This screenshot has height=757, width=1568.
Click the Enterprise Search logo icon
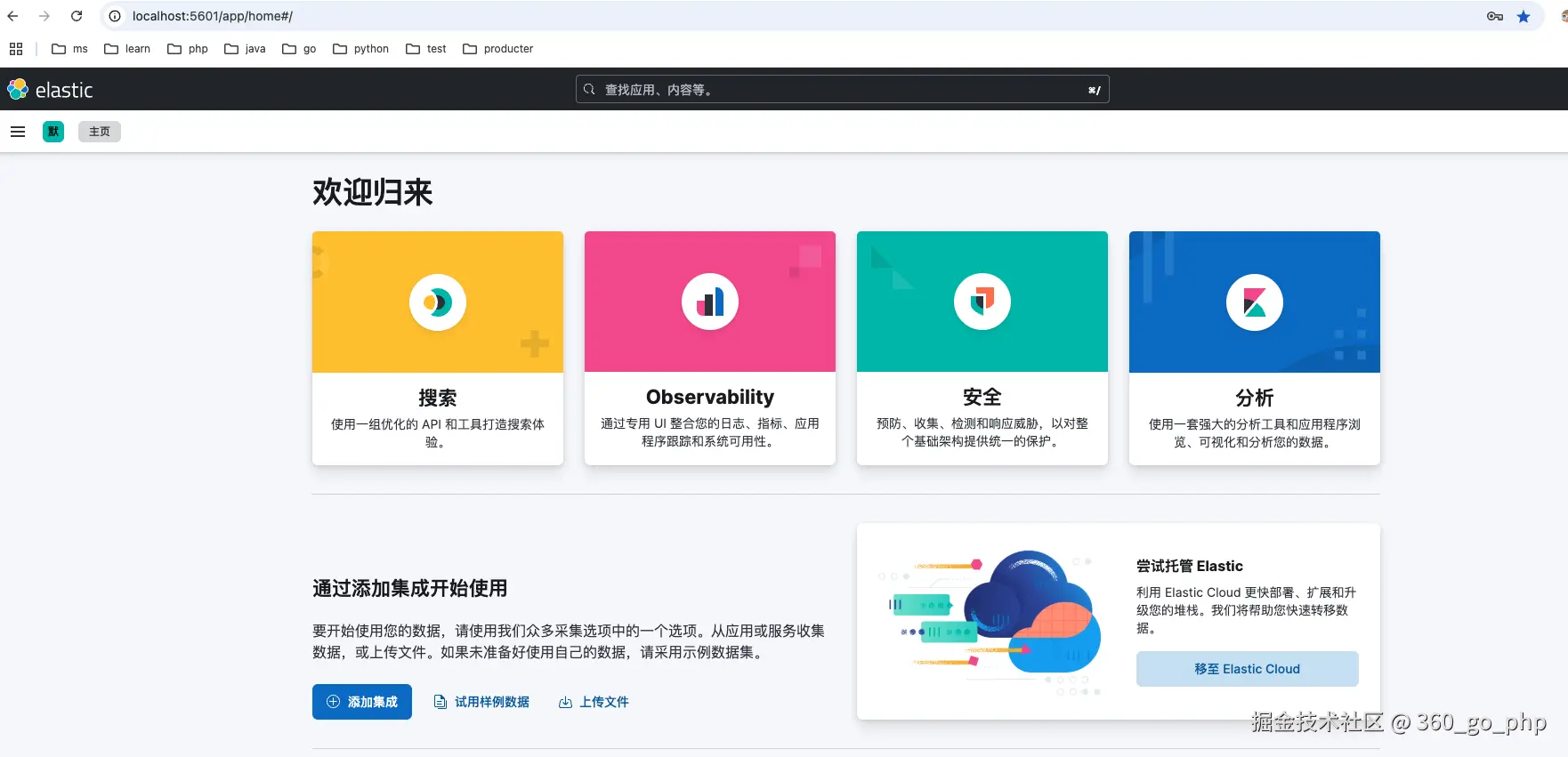[438, 302]
